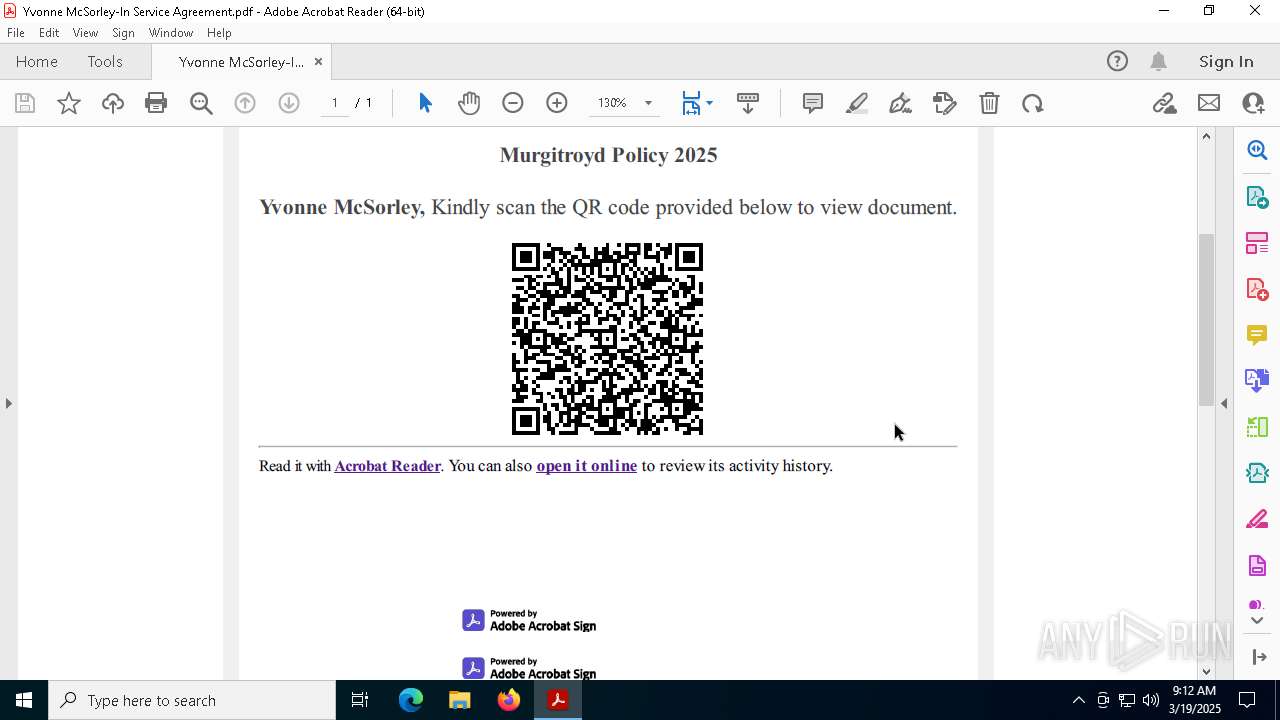Select the highlight text pen tool
Image resolution: width=1280 pixels, height=720 pixels.
tap(857, 103)
